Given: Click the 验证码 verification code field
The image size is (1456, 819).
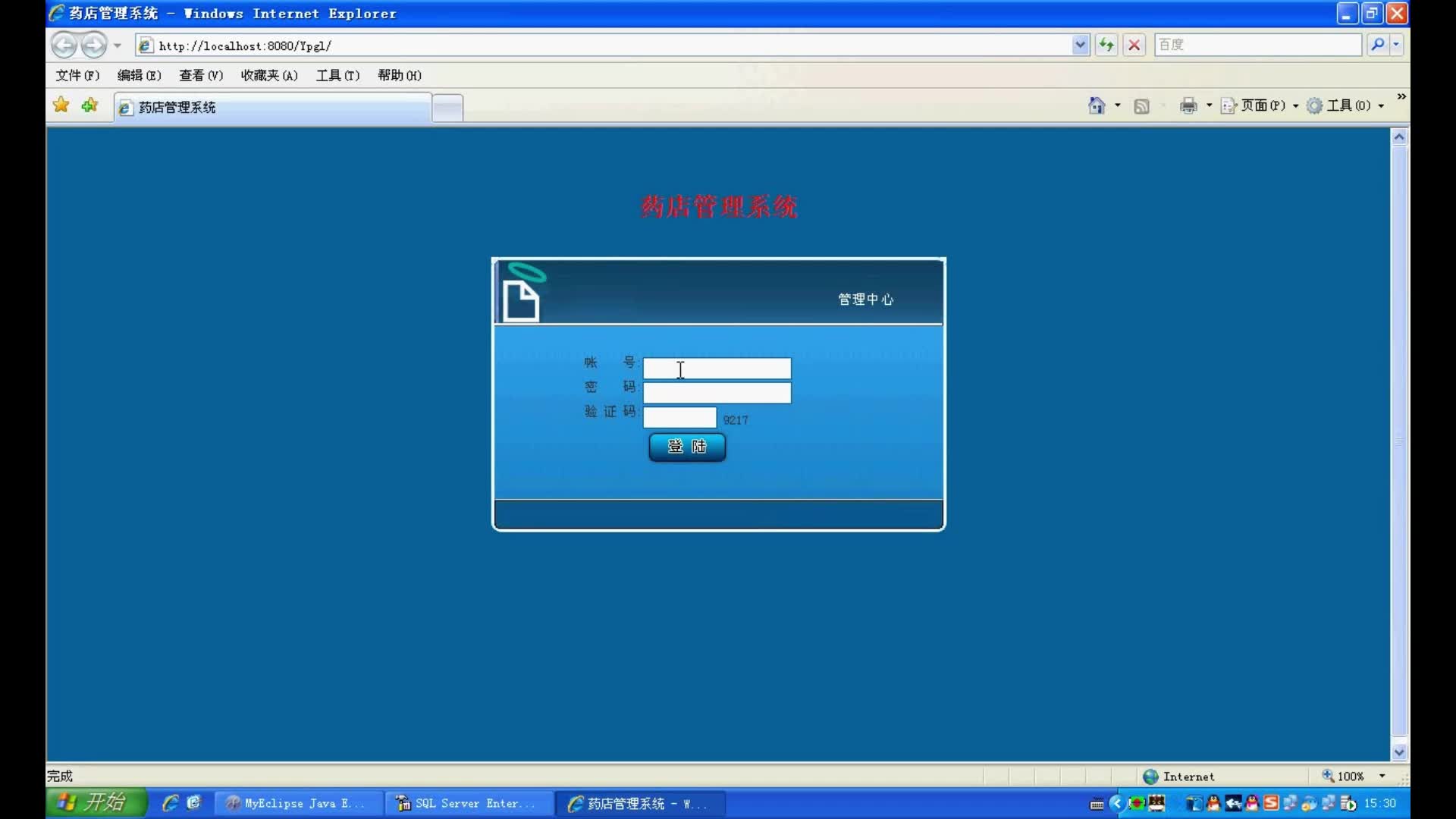Looking at the screenshot, I should 679,417.
